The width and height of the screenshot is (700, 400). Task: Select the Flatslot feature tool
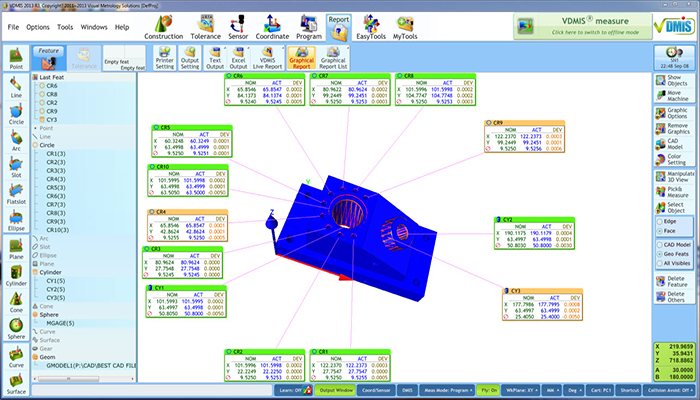17,194
